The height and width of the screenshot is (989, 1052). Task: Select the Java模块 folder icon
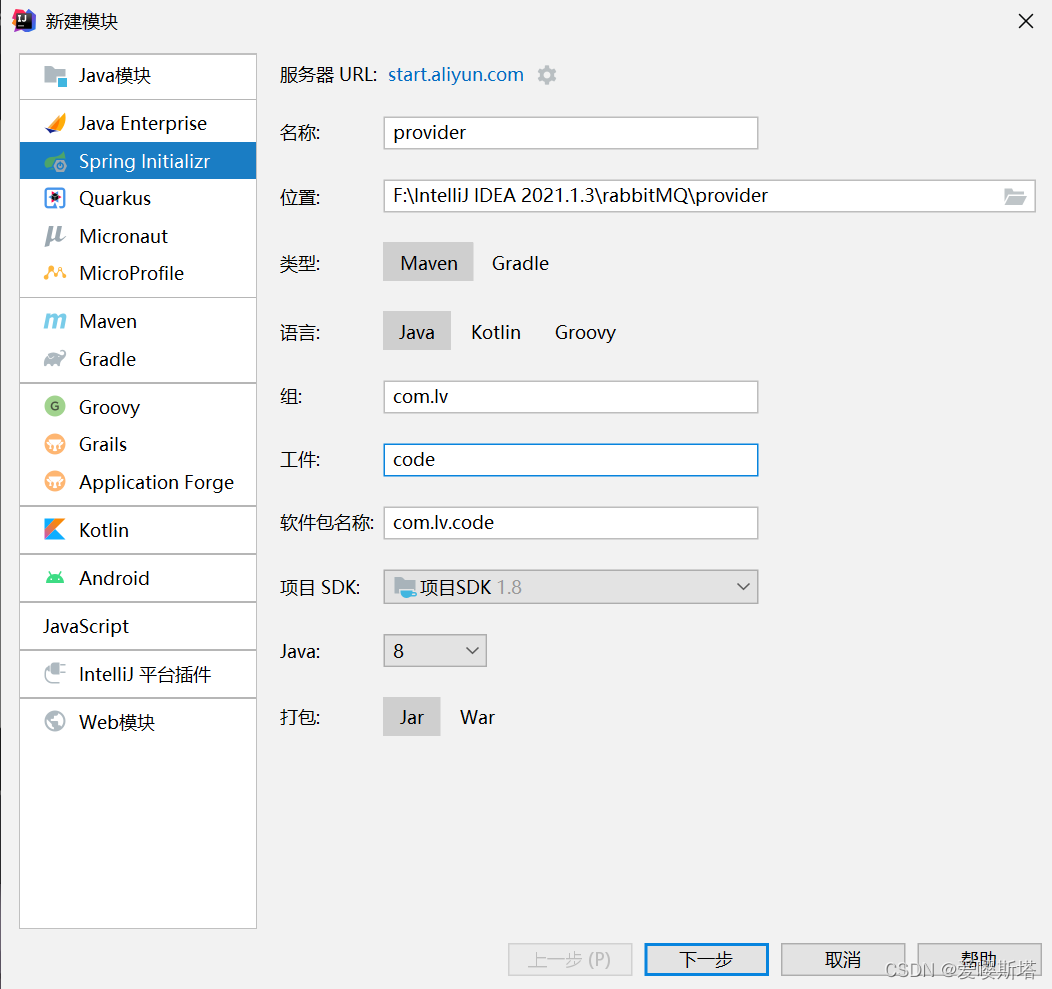coord(55,76)
